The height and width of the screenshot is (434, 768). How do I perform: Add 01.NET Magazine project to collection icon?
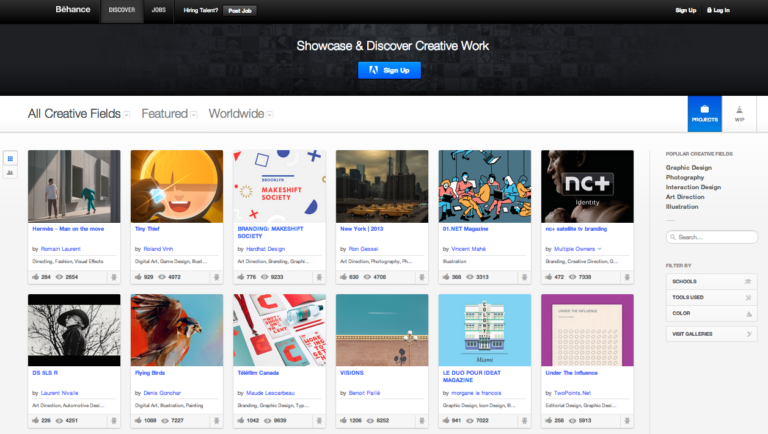point(525,277)
